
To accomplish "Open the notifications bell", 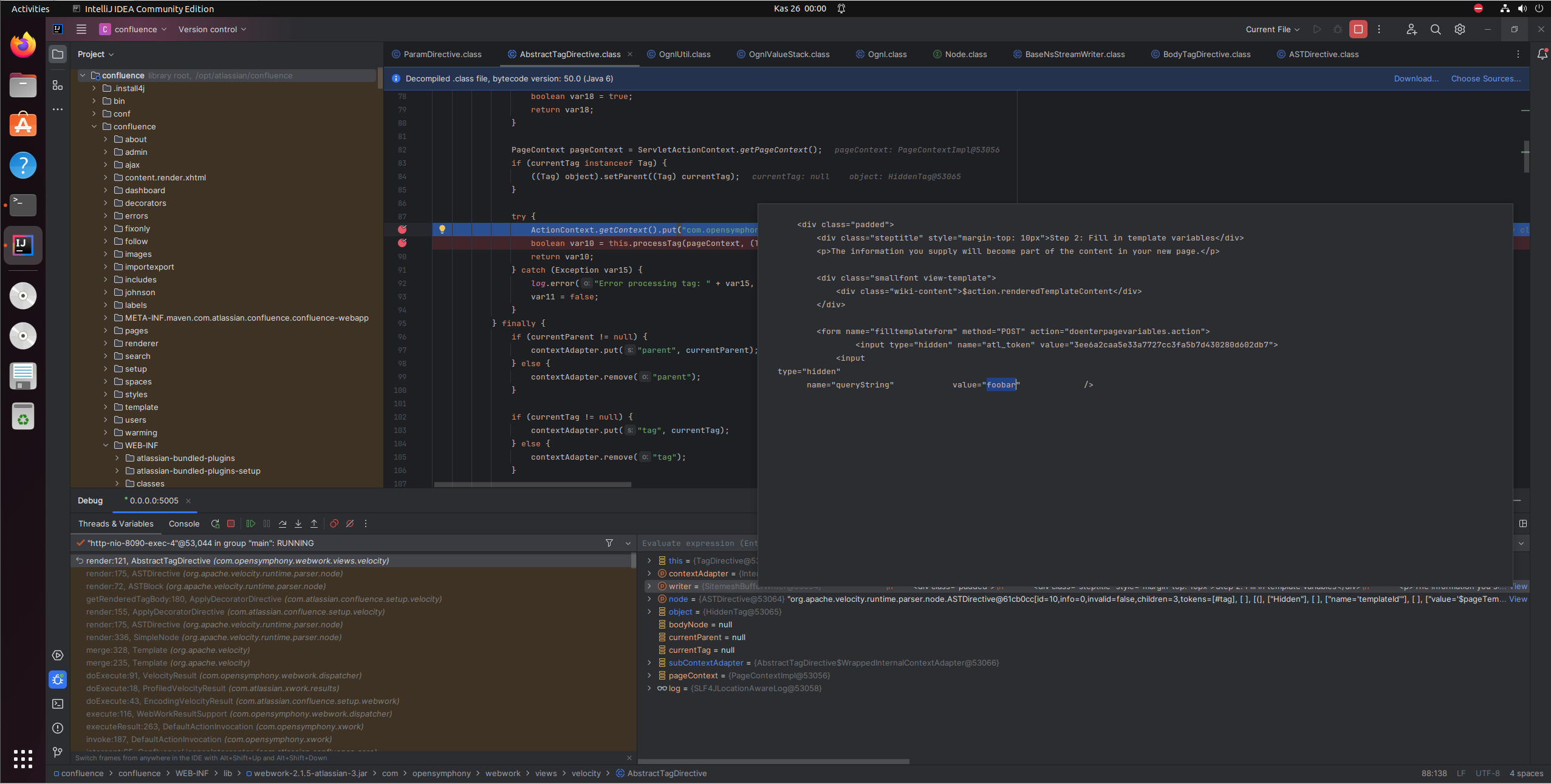I will (x=1542, y=54).
